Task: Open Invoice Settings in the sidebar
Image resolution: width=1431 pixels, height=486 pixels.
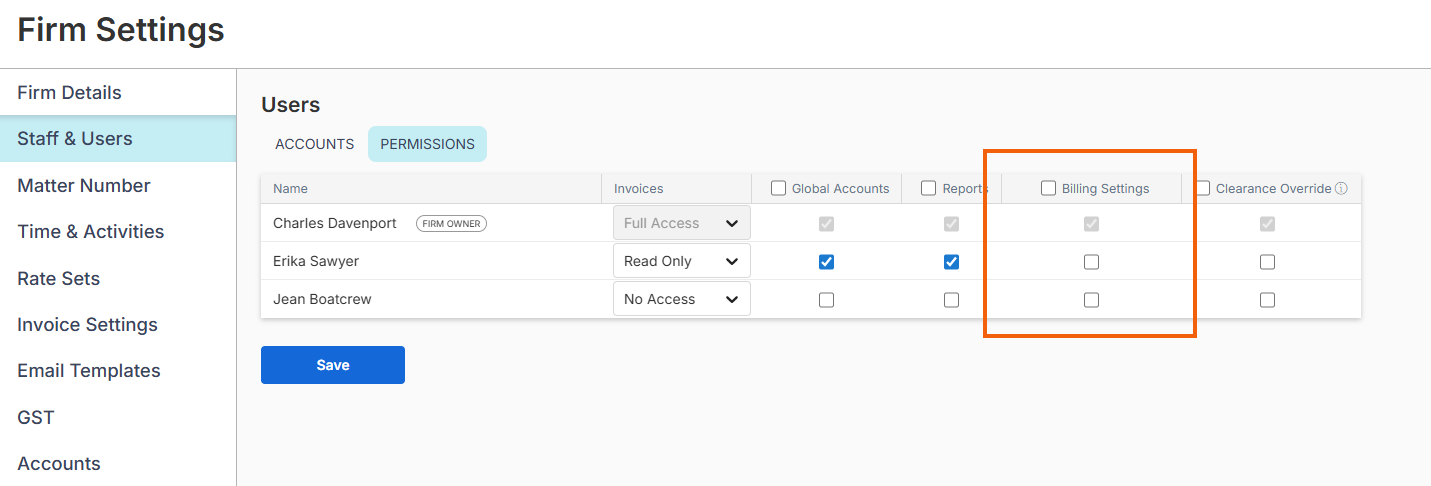Action: click(87, 325)
